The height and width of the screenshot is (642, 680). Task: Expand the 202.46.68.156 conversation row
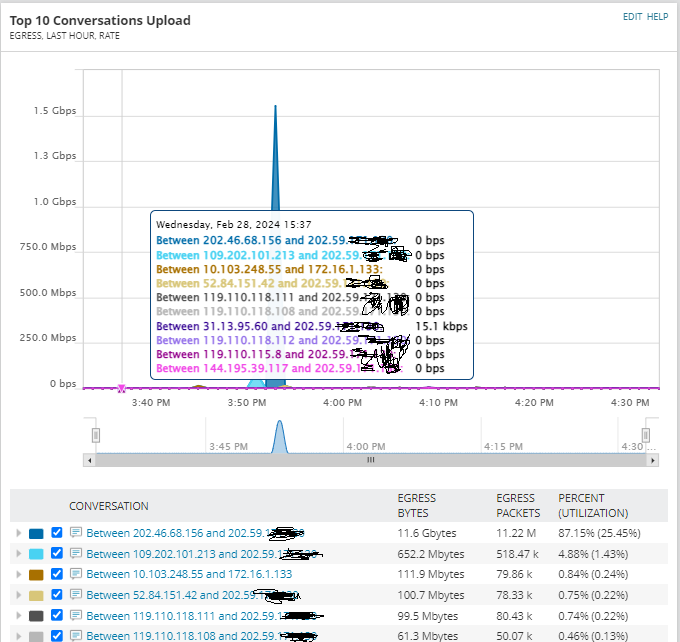19,533
